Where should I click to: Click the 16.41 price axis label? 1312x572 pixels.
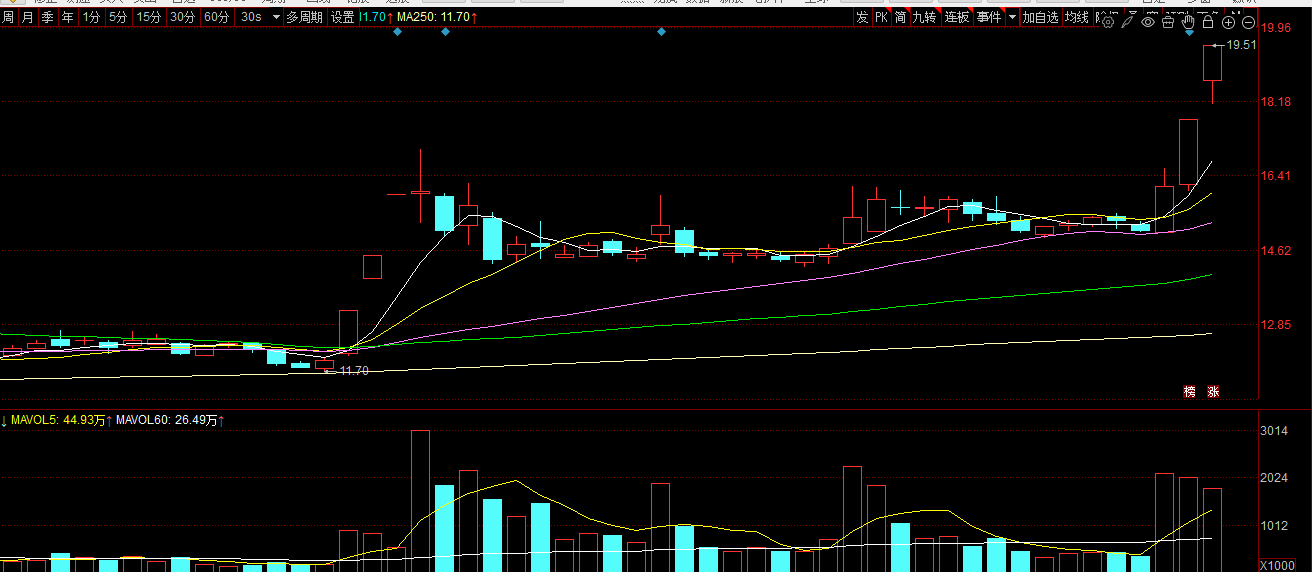(x=1278, y=176)
